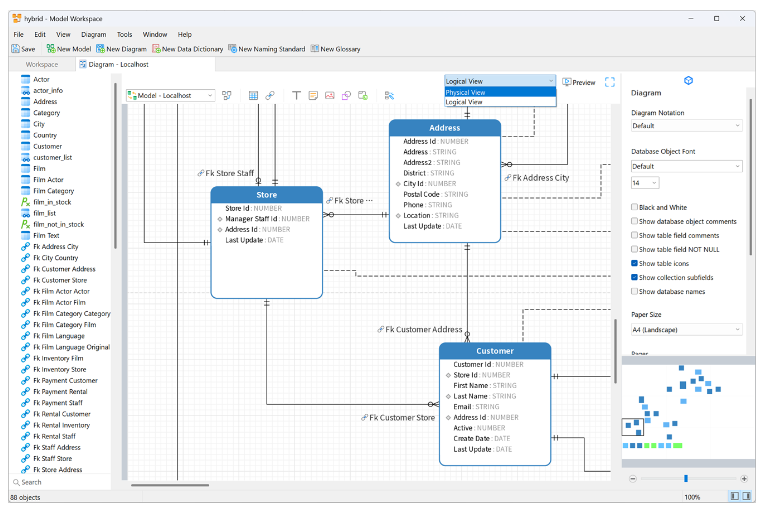Click the Fk Customer Store relation label

(x=398, y=417)
